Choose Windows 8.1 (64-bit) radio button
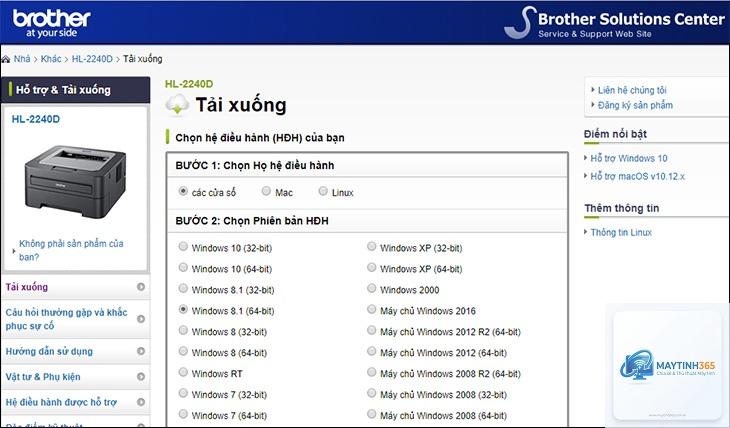Screen dimensions: 730x428 click(183, 309)
